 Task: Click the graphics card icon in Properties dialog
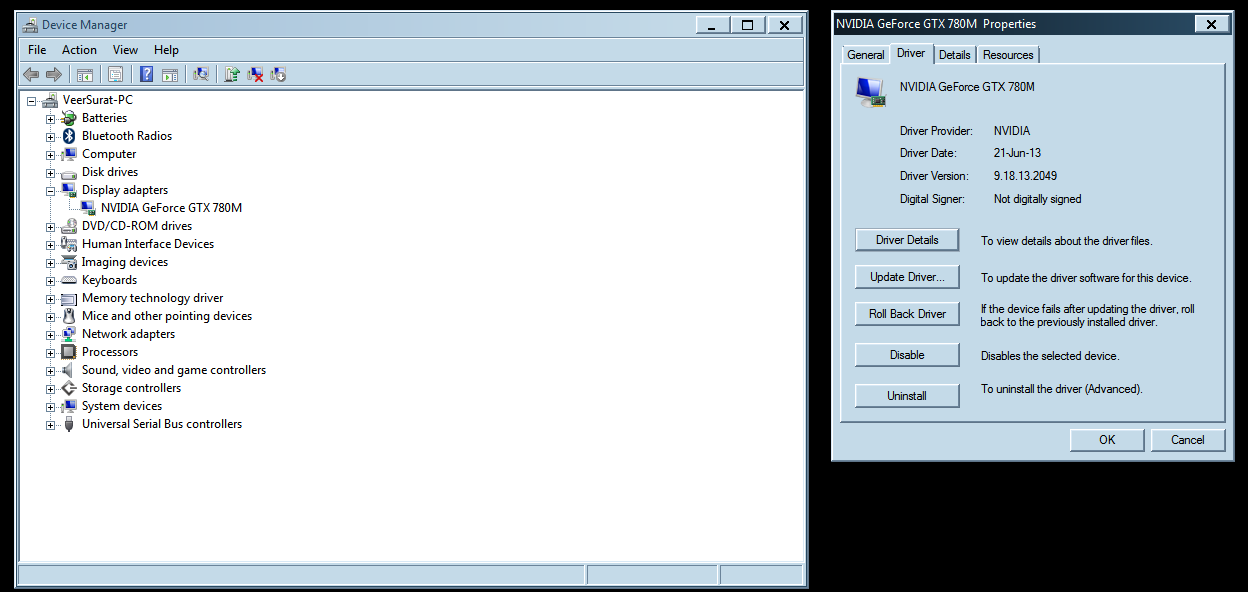coord(871,92)
